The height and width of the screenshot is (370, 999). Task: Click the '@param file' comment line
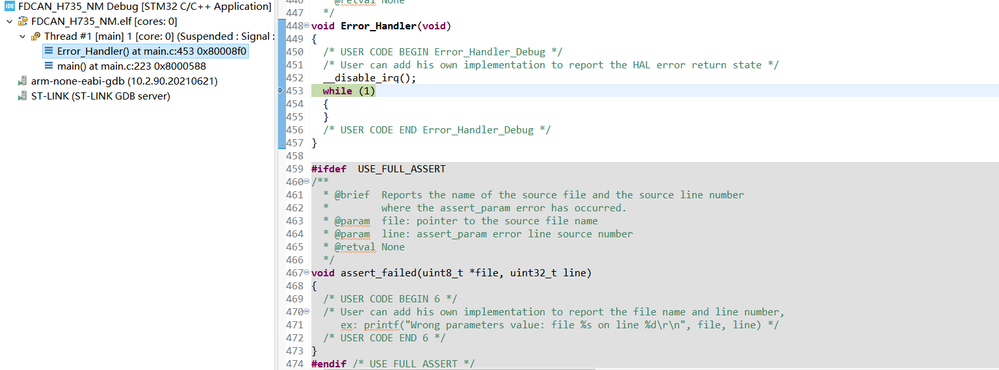point(460,221)
